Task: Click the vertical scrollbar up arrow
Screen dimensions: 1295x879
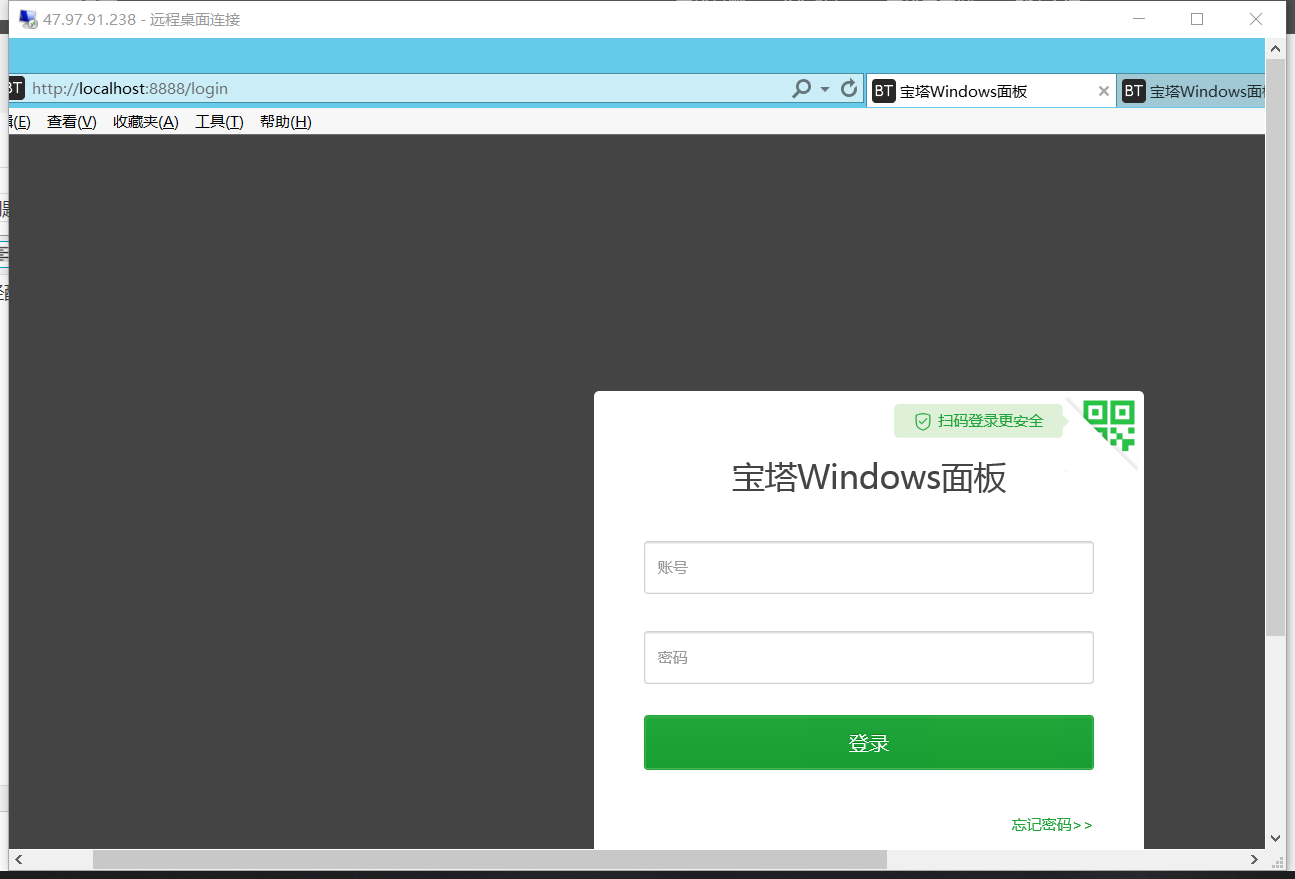Action: pos(1275,48)
